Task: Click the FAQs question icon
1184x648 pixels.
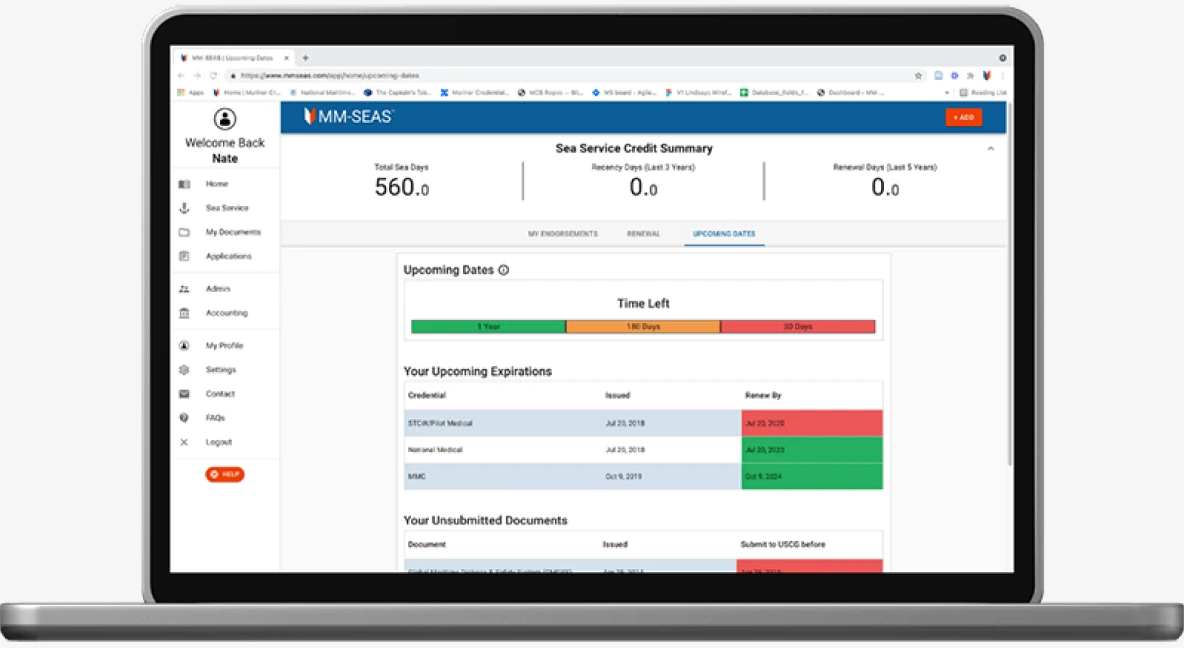Action: point(184,418)
